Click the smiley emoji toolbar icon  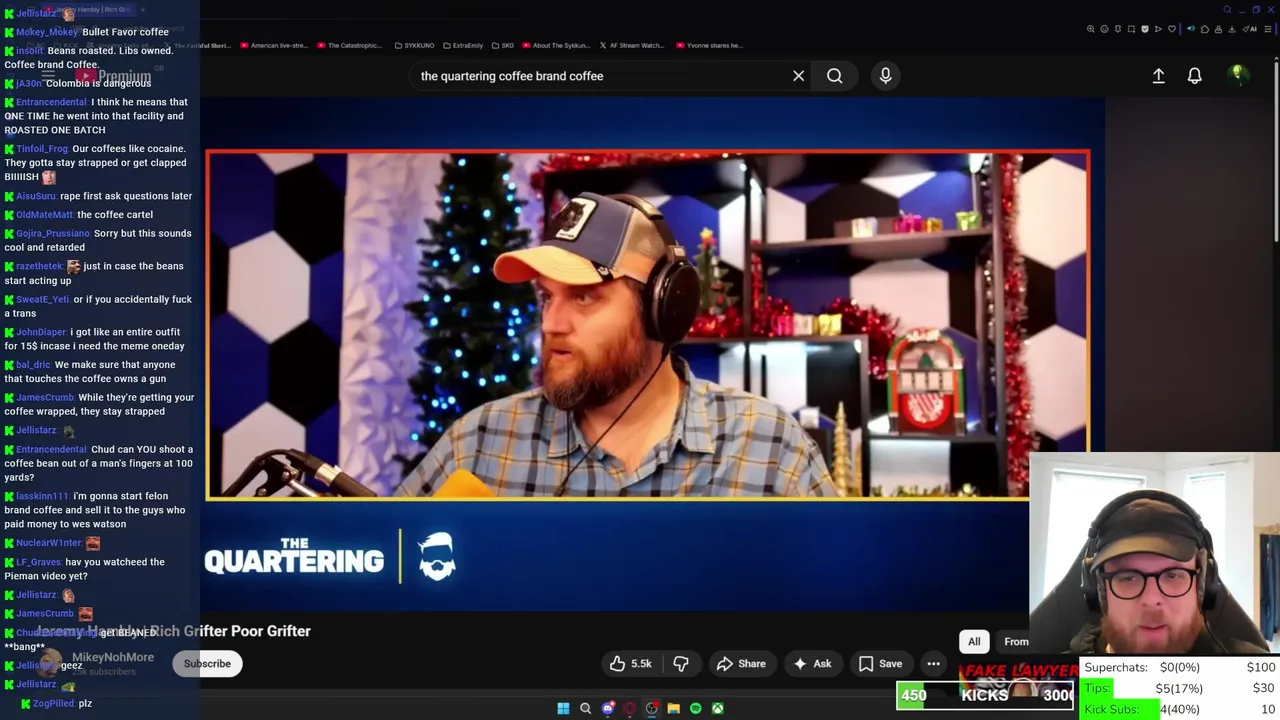pos(1104,29)
